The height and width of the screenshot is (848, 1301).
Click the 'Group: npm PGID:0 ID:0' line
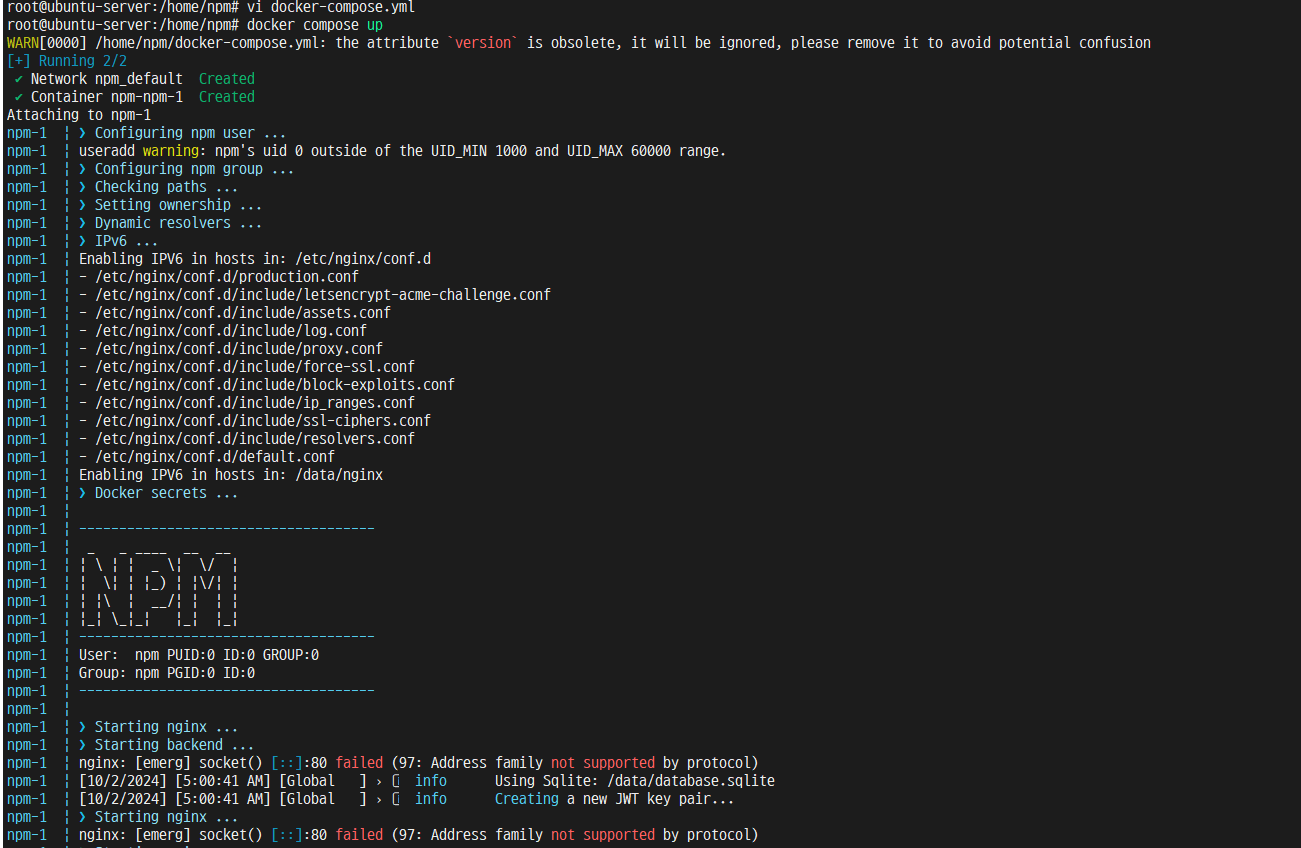point(167,673)
